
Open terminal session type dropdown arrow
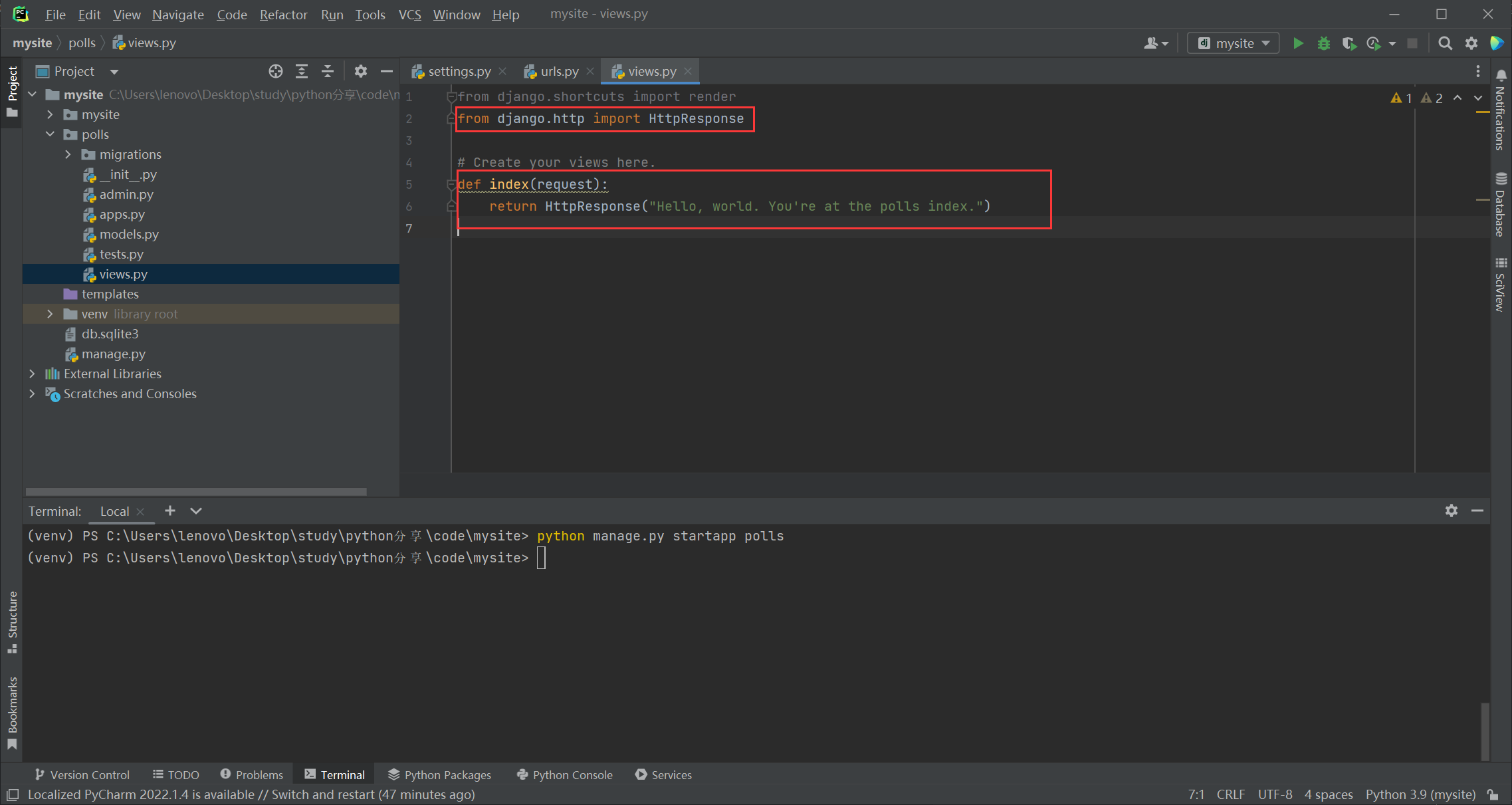click(195, 511)
